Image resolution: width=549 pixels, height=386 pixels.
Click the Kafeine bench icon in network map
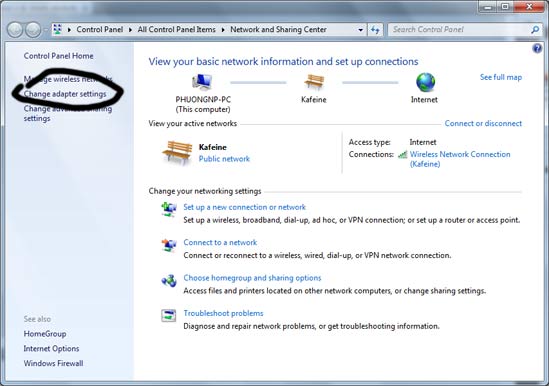(314, 82)
